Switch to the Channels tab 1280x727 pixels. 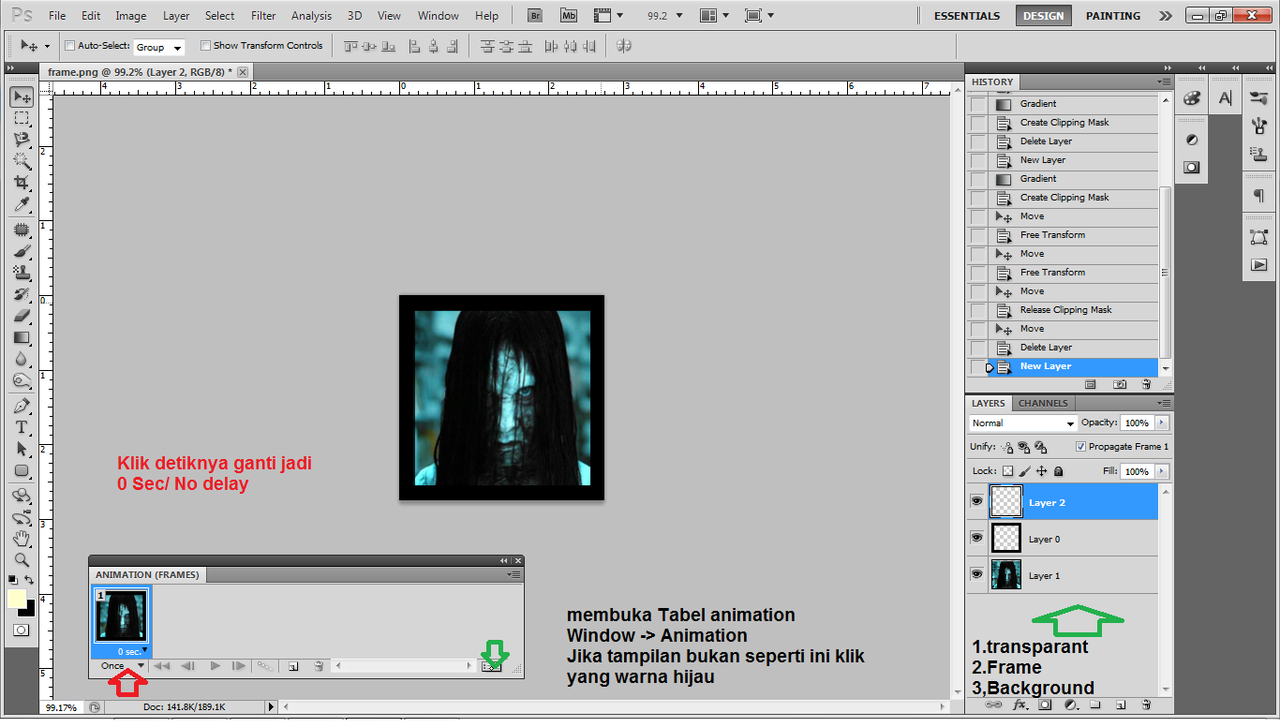pyautogui.click(x=1043, y=402)
